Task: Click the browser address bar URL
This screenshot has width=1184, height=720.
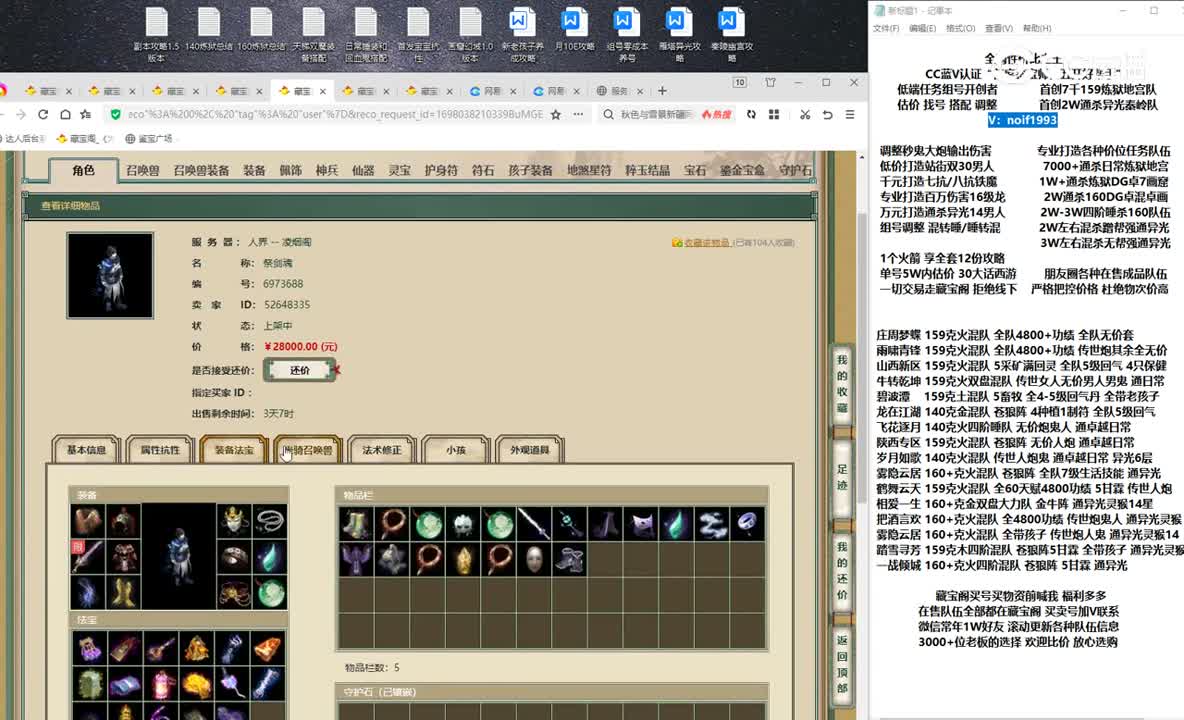Action: [x=335, y=115]
